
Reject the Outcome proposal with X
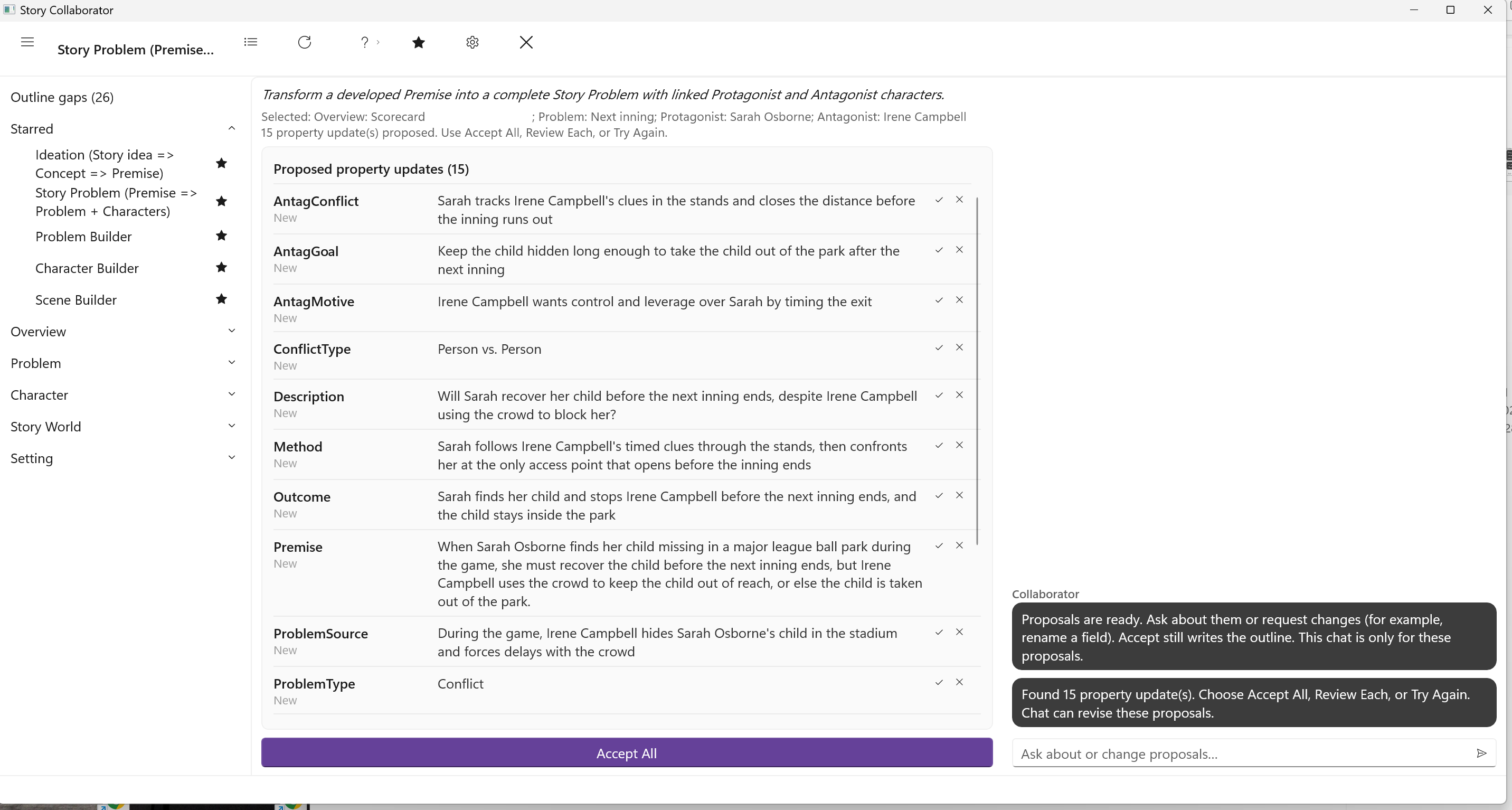(959, 495)
